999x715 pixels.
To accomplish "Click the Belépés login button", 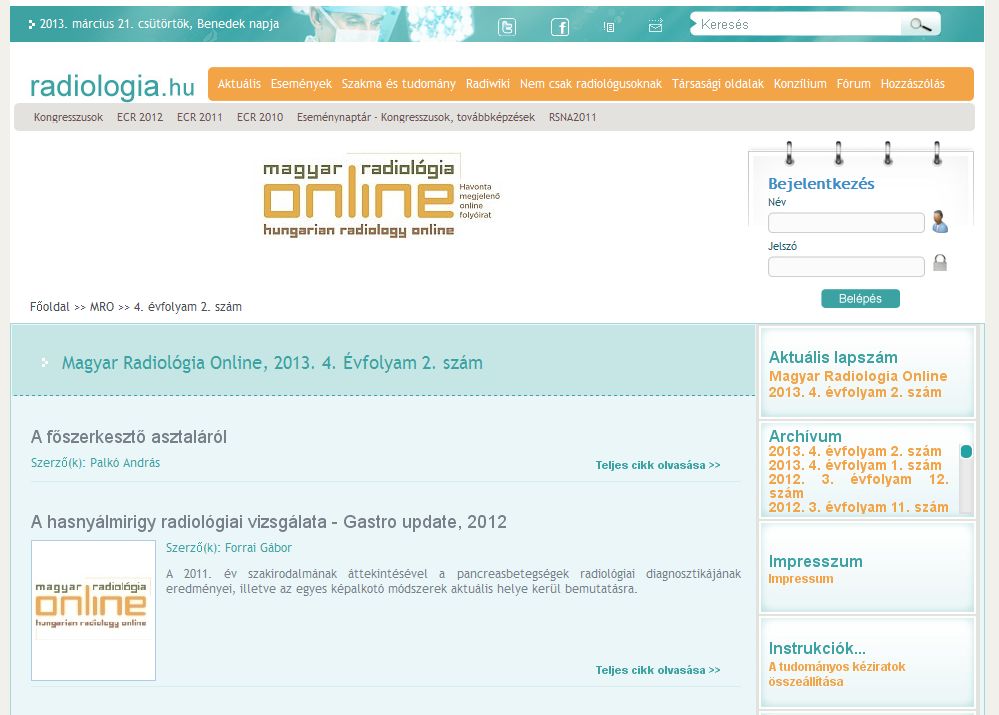I will click(x=860, y=298).
